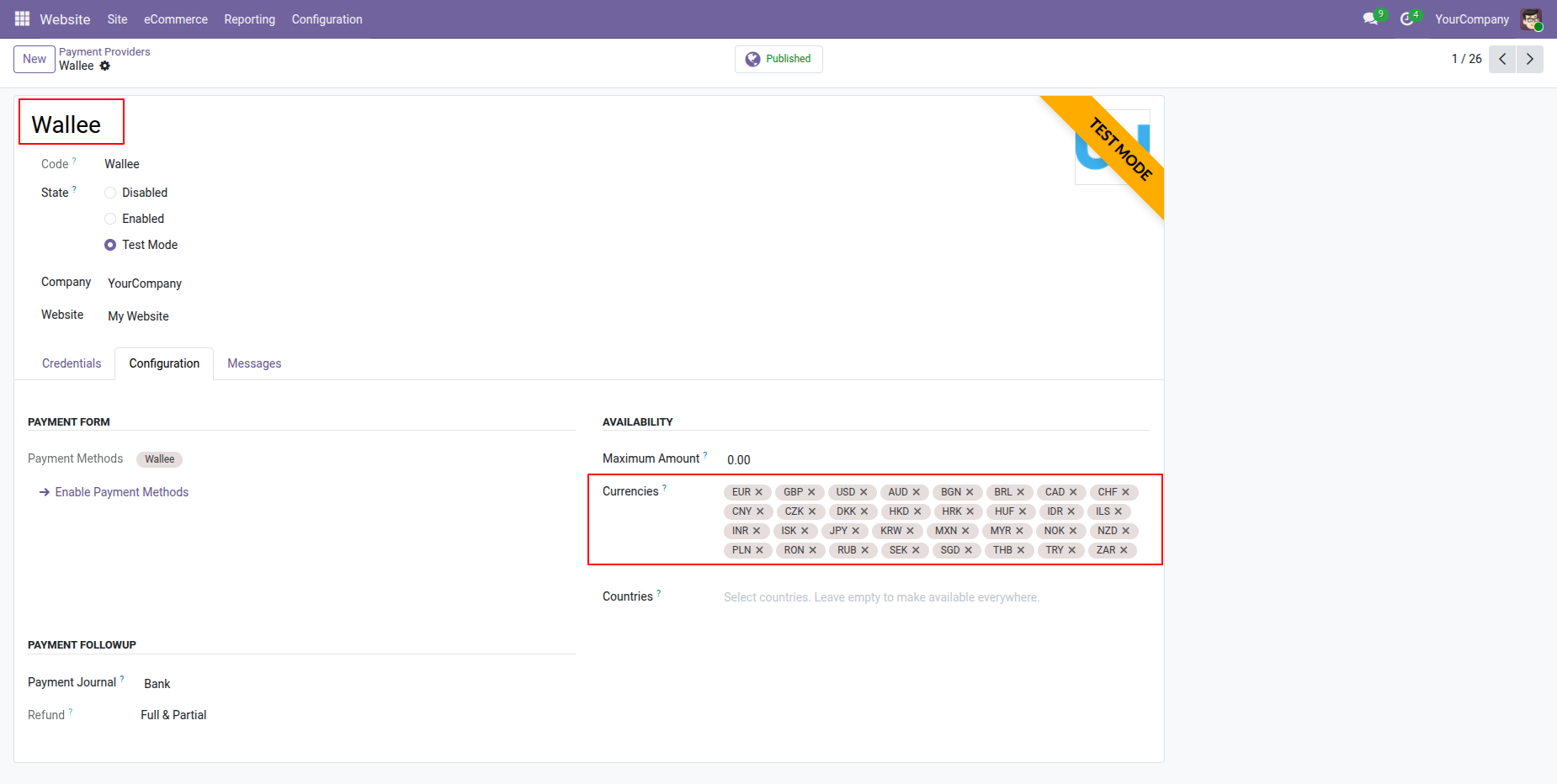Screen dimensions: 1557x784
Task: Open the user avatar menu
Action: click(1531, 19)
